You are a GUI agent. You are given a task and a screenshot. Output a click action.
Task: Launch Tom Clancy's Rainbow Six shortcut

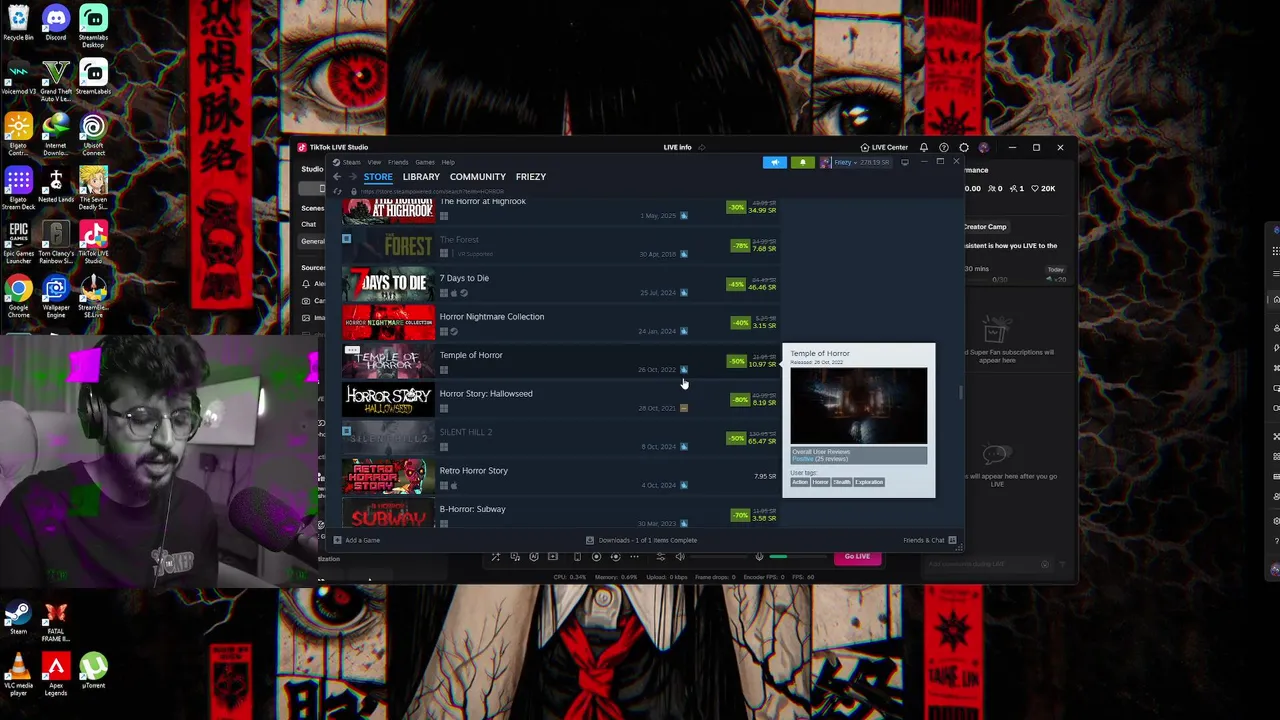56,243
